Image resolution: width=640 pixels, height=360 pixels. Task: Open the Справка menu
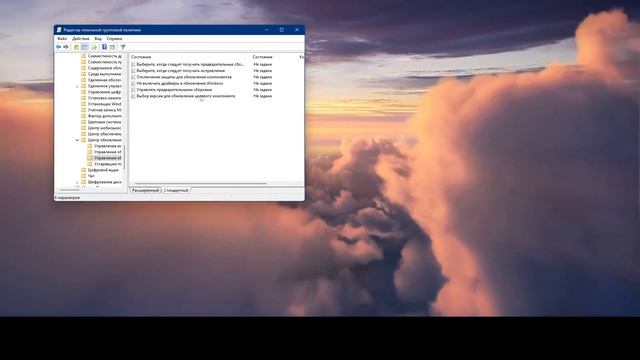click(x=114, y=39)
